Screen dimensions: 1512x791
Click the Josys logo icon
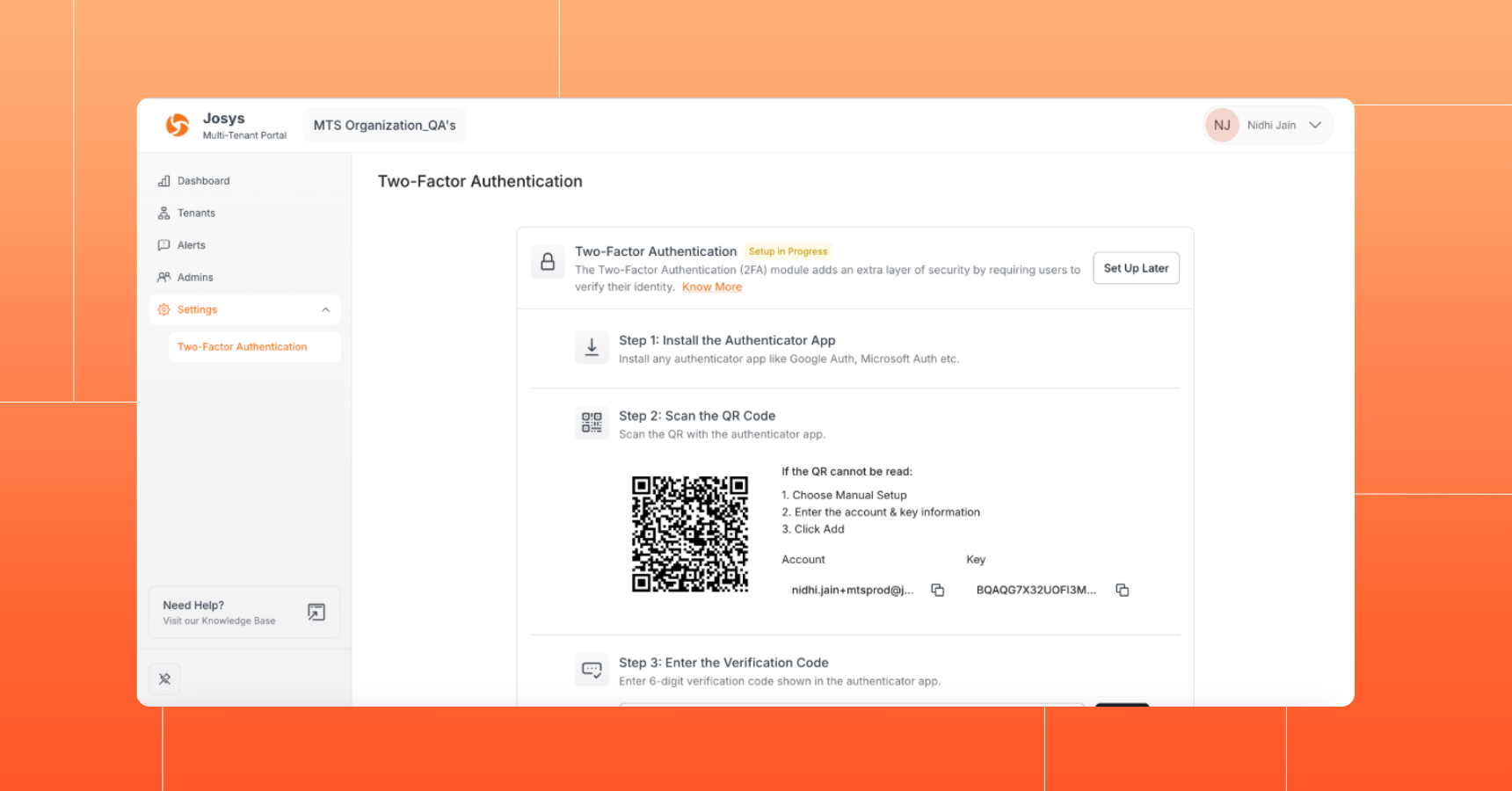pos(178,125)
